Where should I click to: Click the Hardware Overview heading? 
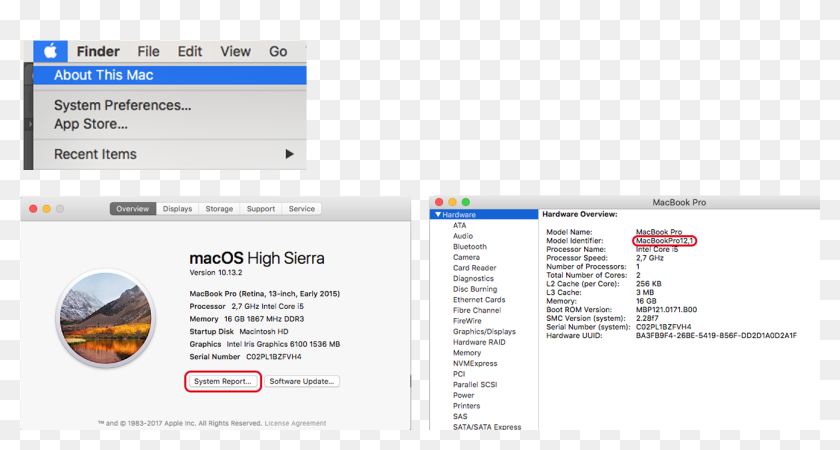point(580,214)
